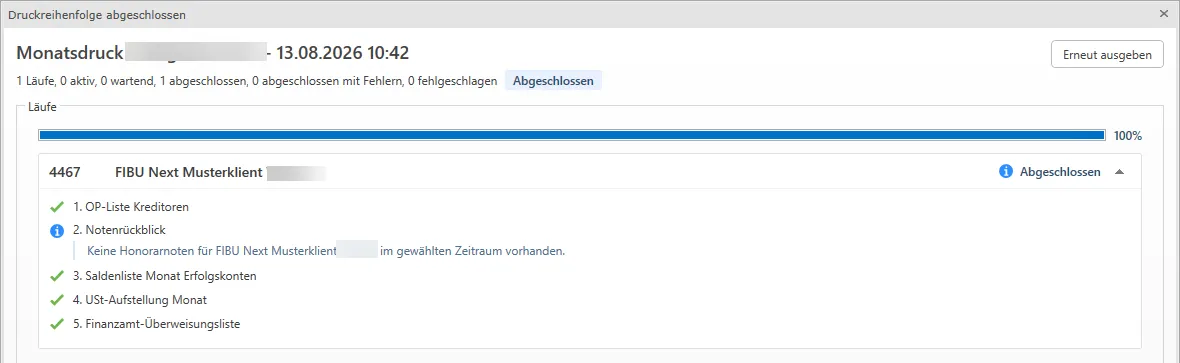This screenshot has width=1180, height=363.
Task: Click the Läufe group label
Action: coord(42,108)
